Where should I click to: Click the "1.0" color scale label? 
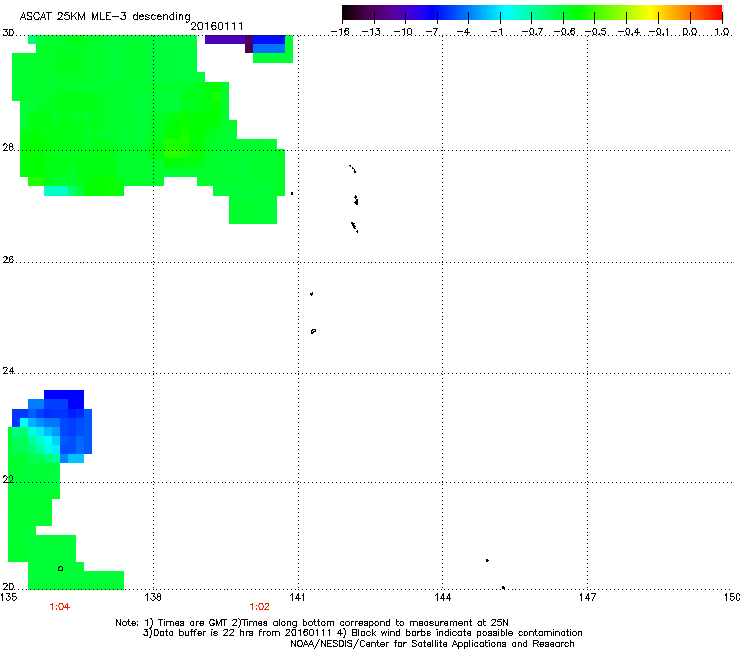coord(722,32)
